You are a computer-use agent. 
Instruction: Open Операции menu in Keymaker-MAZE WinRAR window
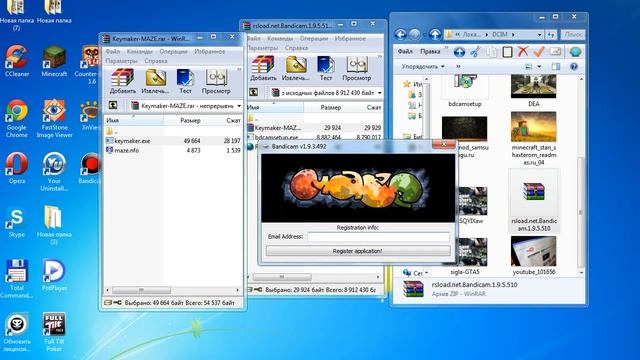pyautogui.click(x=173, y=51)
